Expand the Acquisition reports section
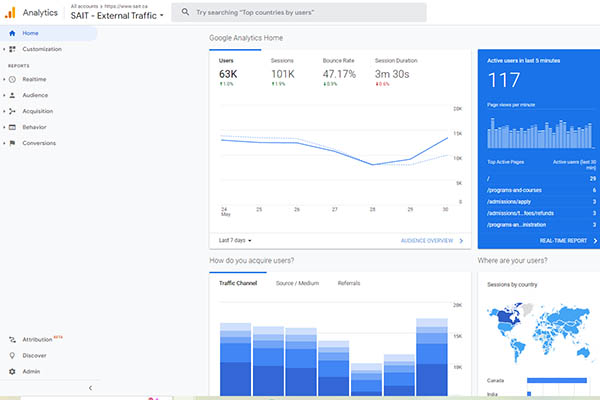600x400 pixels. point(4,111)
